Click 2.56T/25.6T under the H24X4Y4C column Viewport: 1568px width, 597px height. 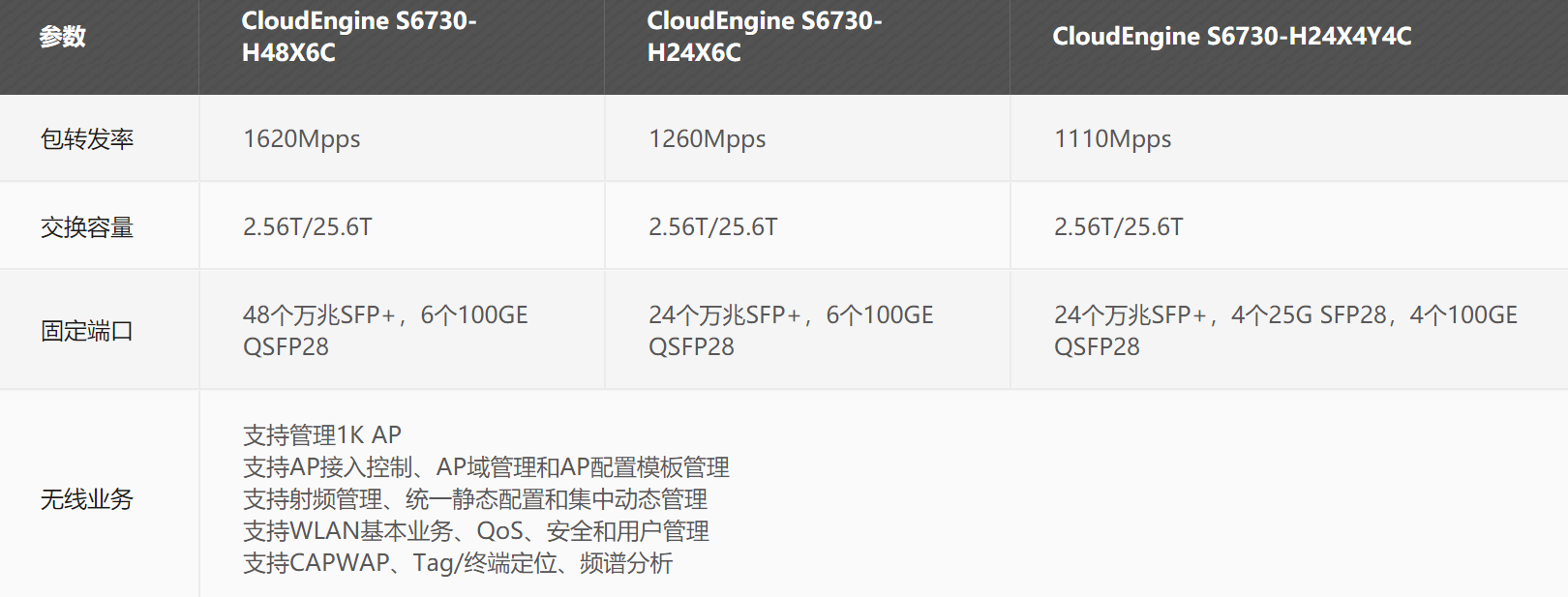(x=1118, y=227)
